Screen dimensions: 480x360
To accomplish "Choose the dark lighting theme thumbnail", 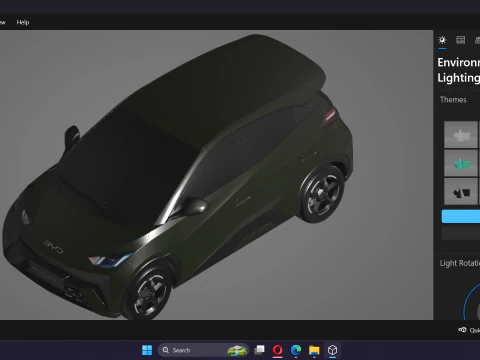I will pos(461,191).
